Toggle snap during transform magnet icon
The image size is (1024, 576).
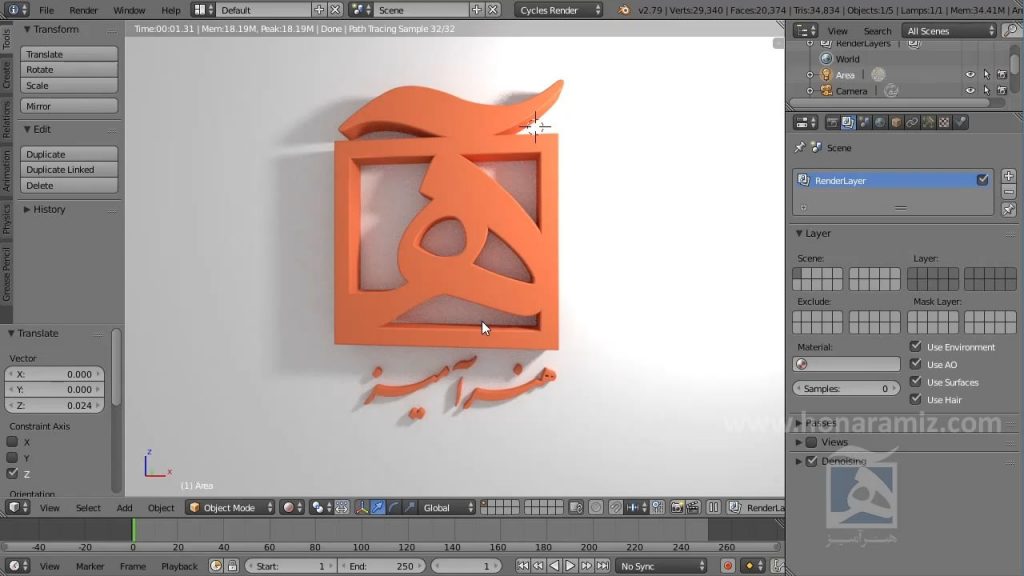(615, 507)
